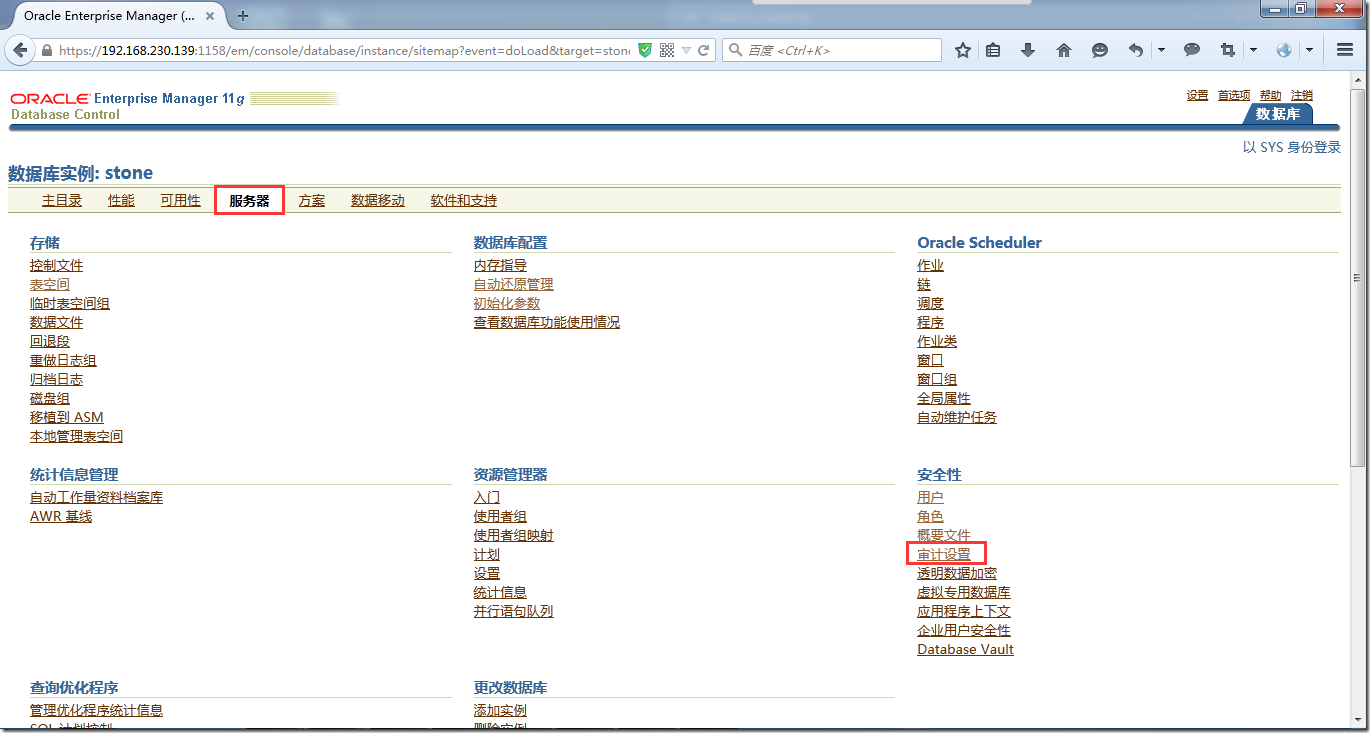Open the Database Vault link
Viewport: 1370px width, 733px height.
pos(965,649)
